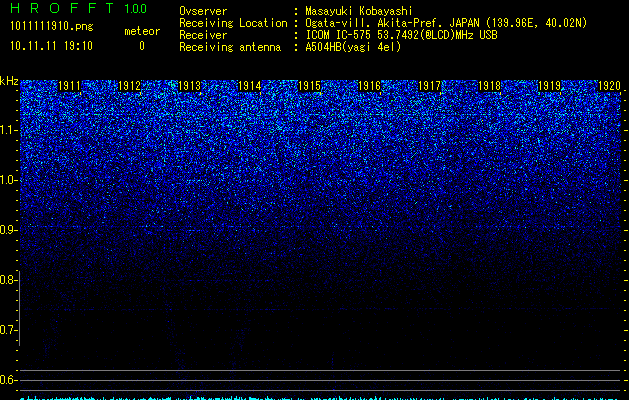Screen dimensions: 629x400
Task: Click the 1912 time marker
Action: [x=130, y=86]
